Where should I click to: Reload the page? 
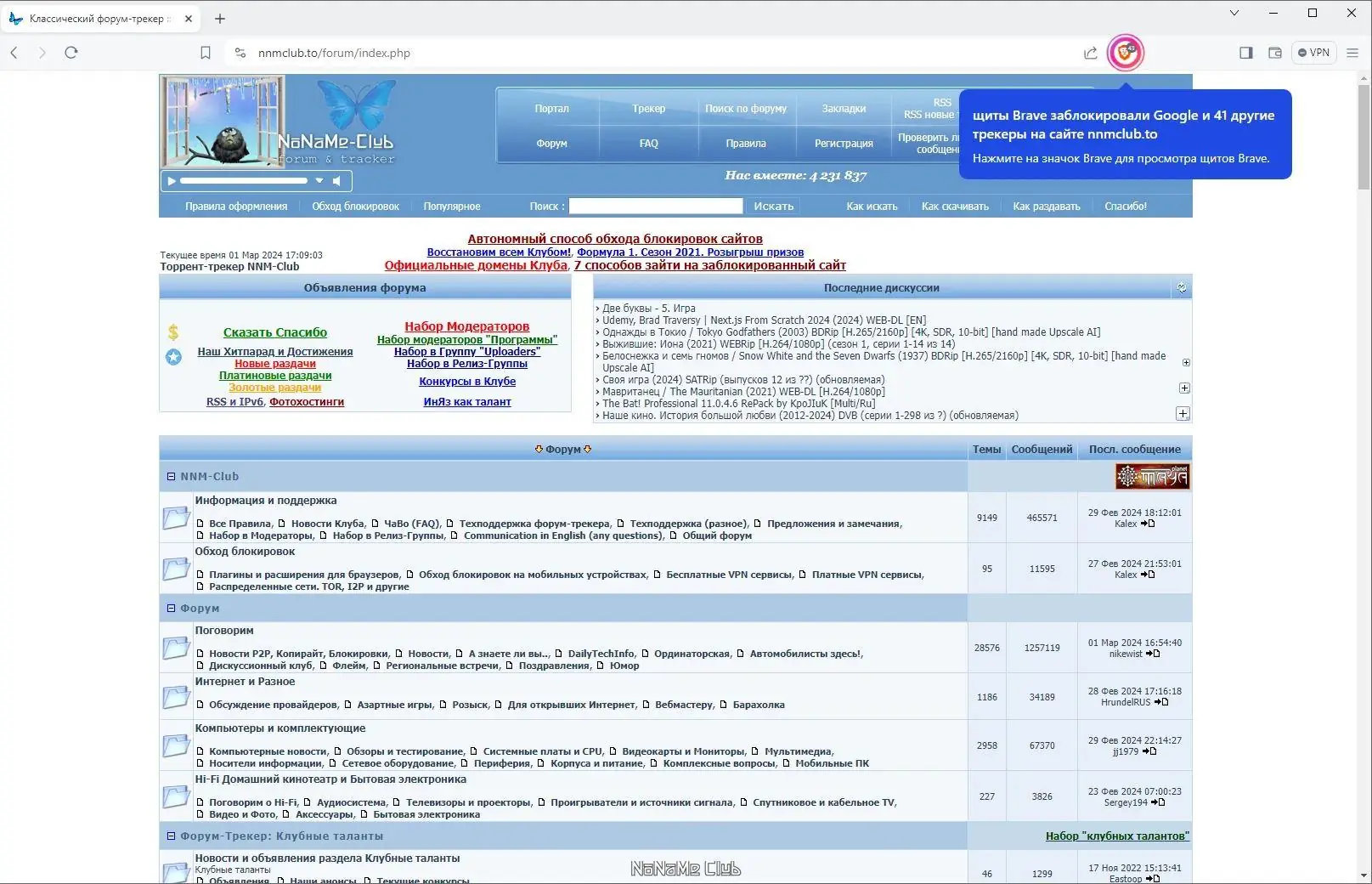pos(71,53)
